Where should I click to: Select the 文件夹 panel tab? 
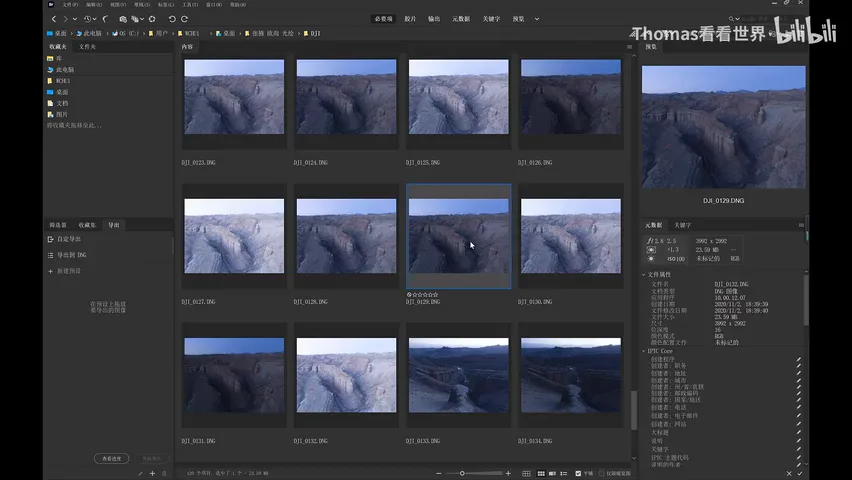(x=87, y=47)
